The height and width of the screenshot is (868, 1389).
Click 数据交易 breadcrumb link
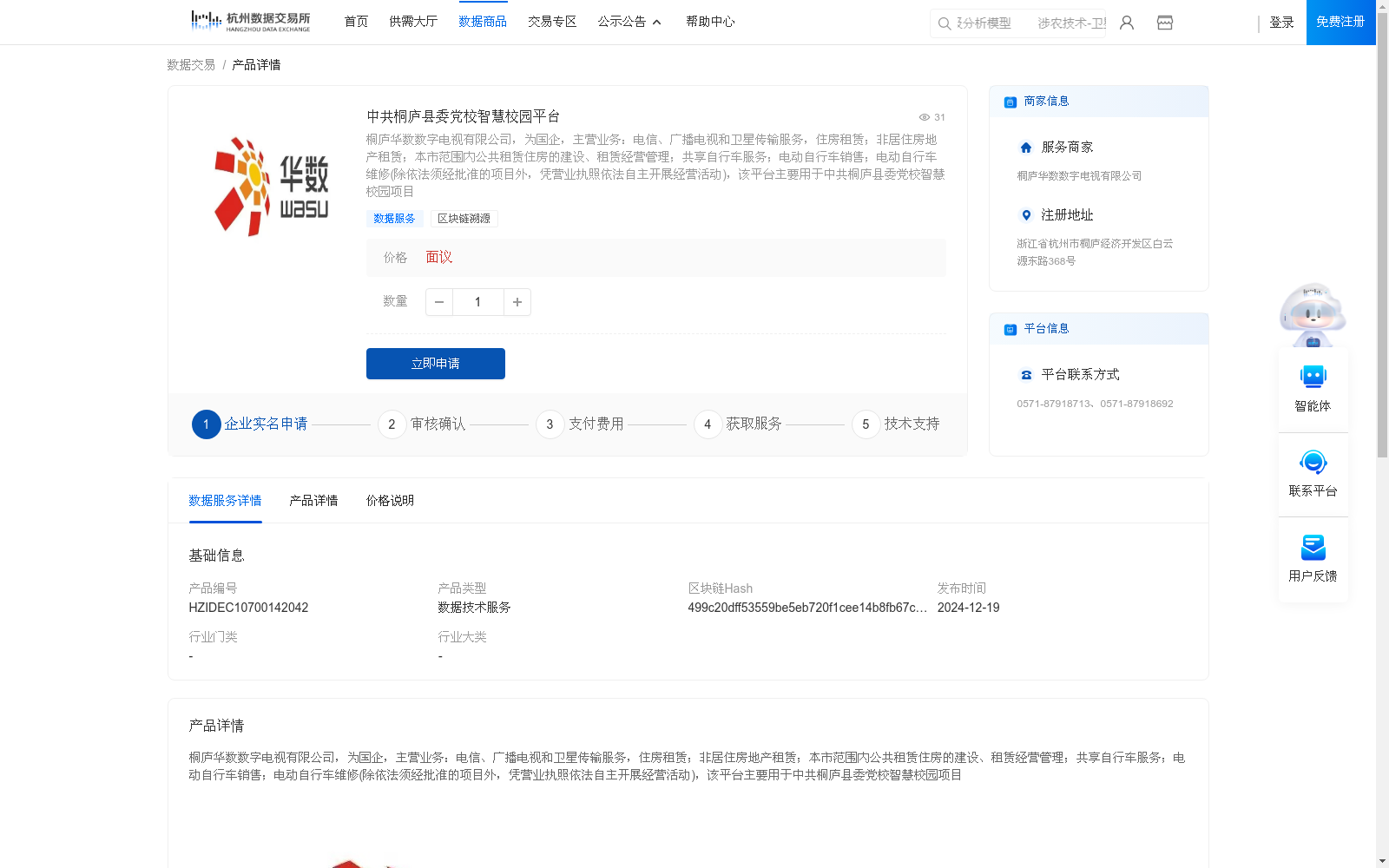tap(191, 65)
